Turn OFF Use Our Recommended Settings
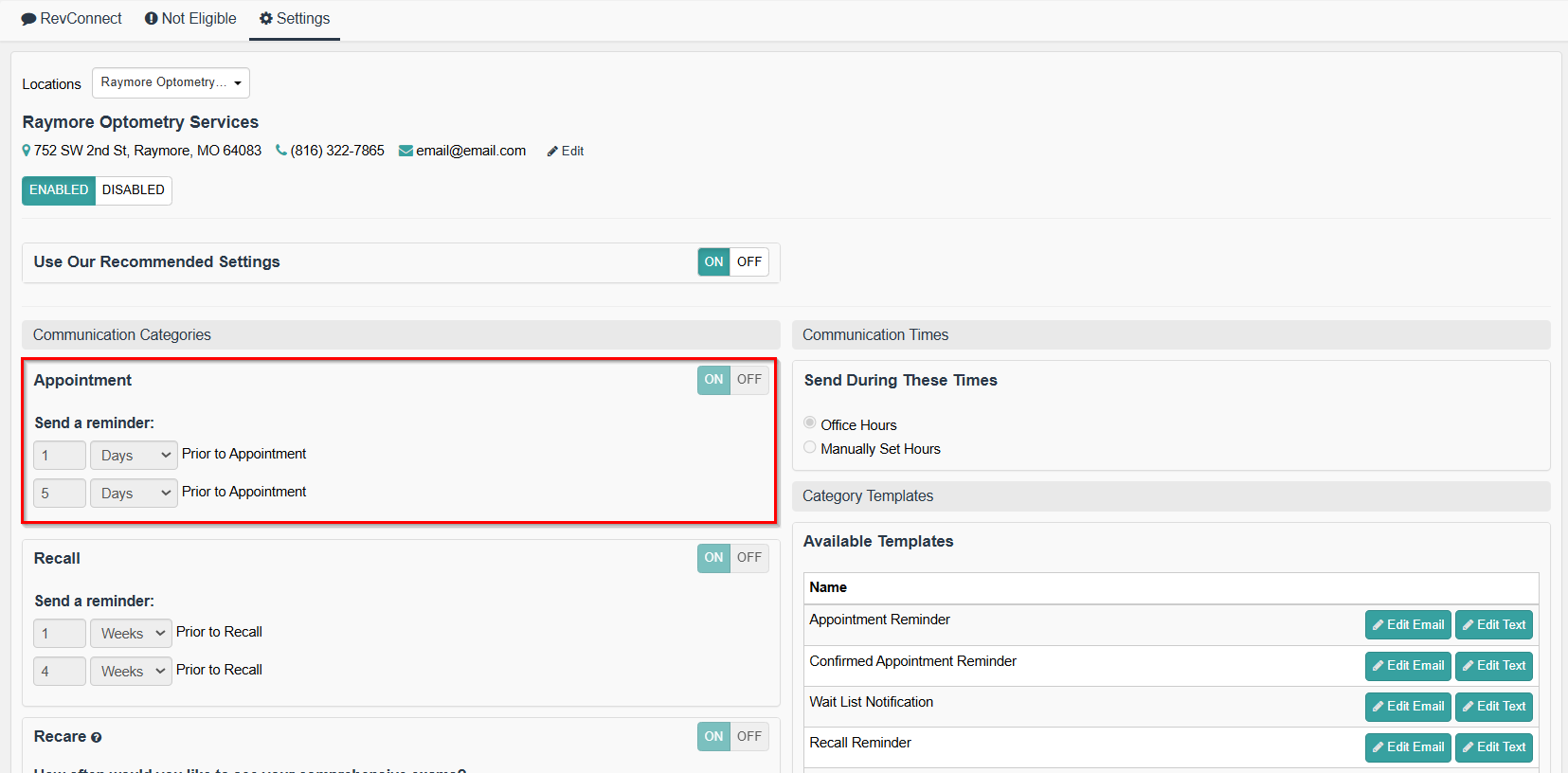 pos(749,262)
